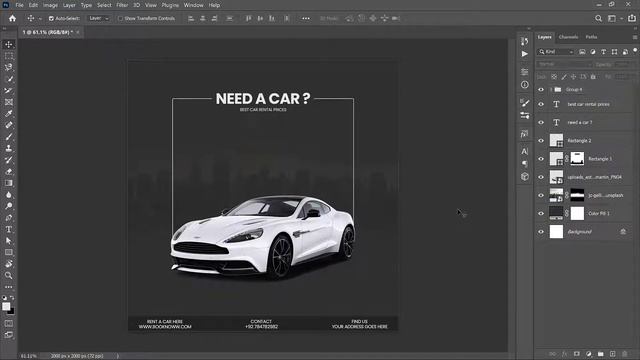Screen dimensions: 640x360
Task: Toggle the Auto-Select checkbox
Action: click(x=51, y=18)
